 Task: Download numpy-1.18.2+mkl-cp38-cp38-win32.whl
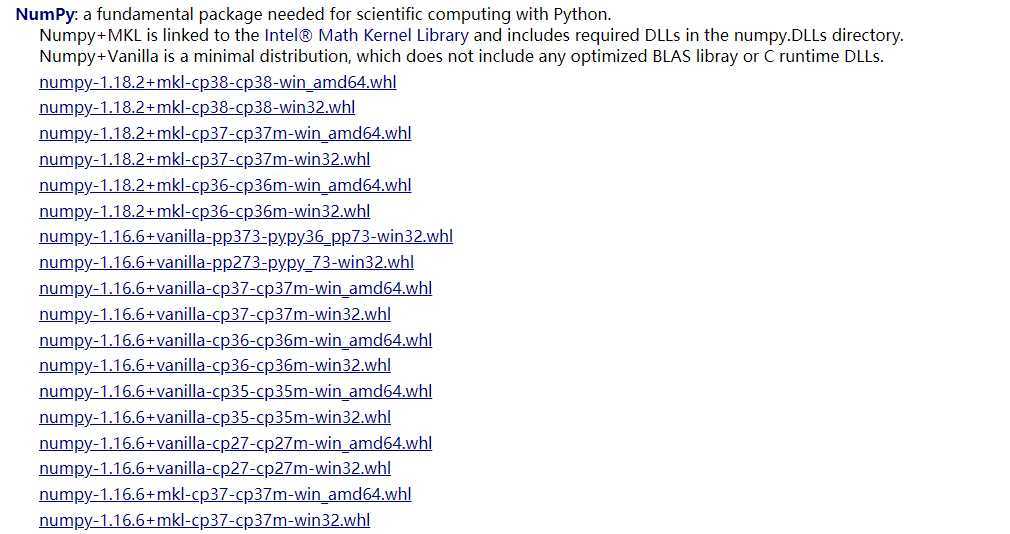(x=197, y=108)
